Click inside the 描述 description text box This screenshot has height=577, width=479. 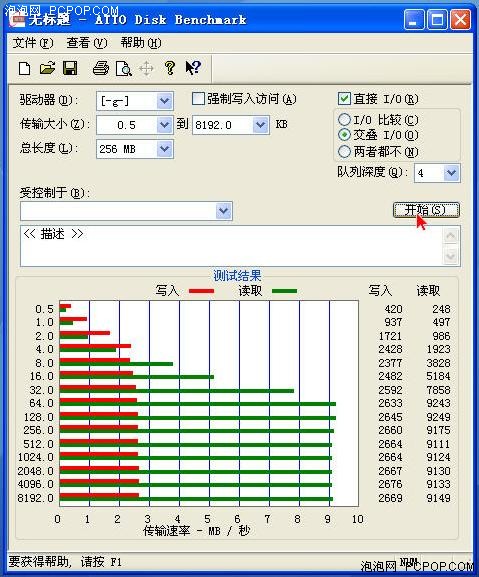tap(232, 246)
